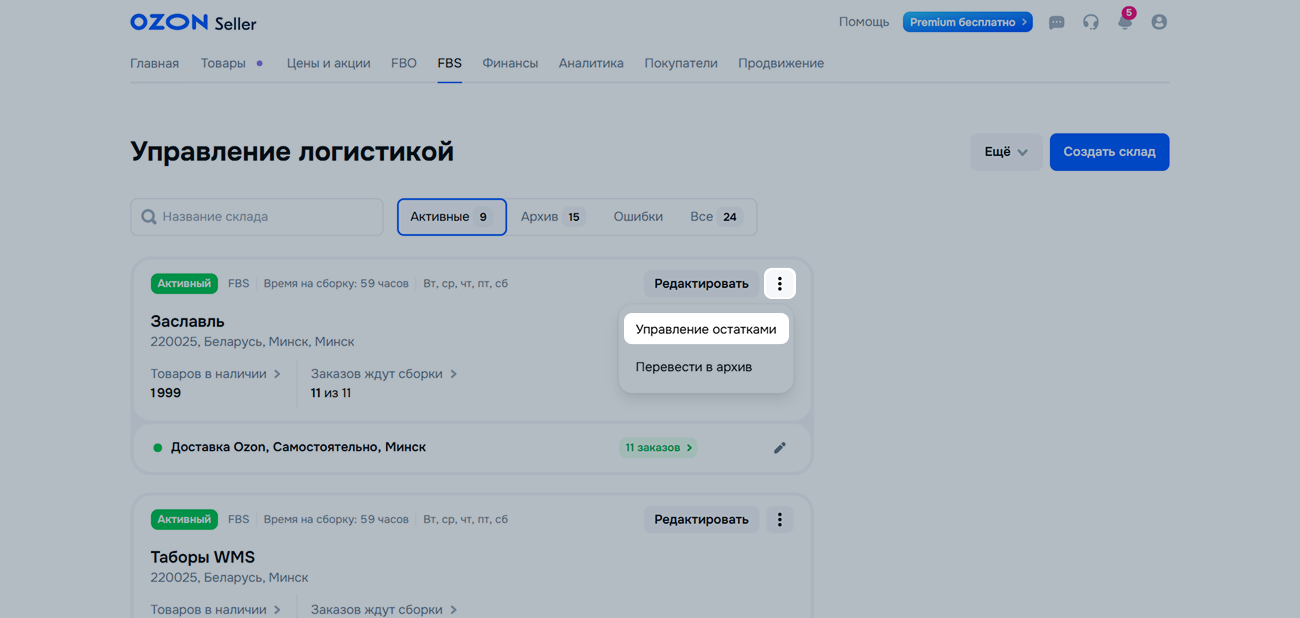The width and height of the screenshot is (1300, 618).
Task: Switch to the Архив tab
Action: click(x=552, y=217)
